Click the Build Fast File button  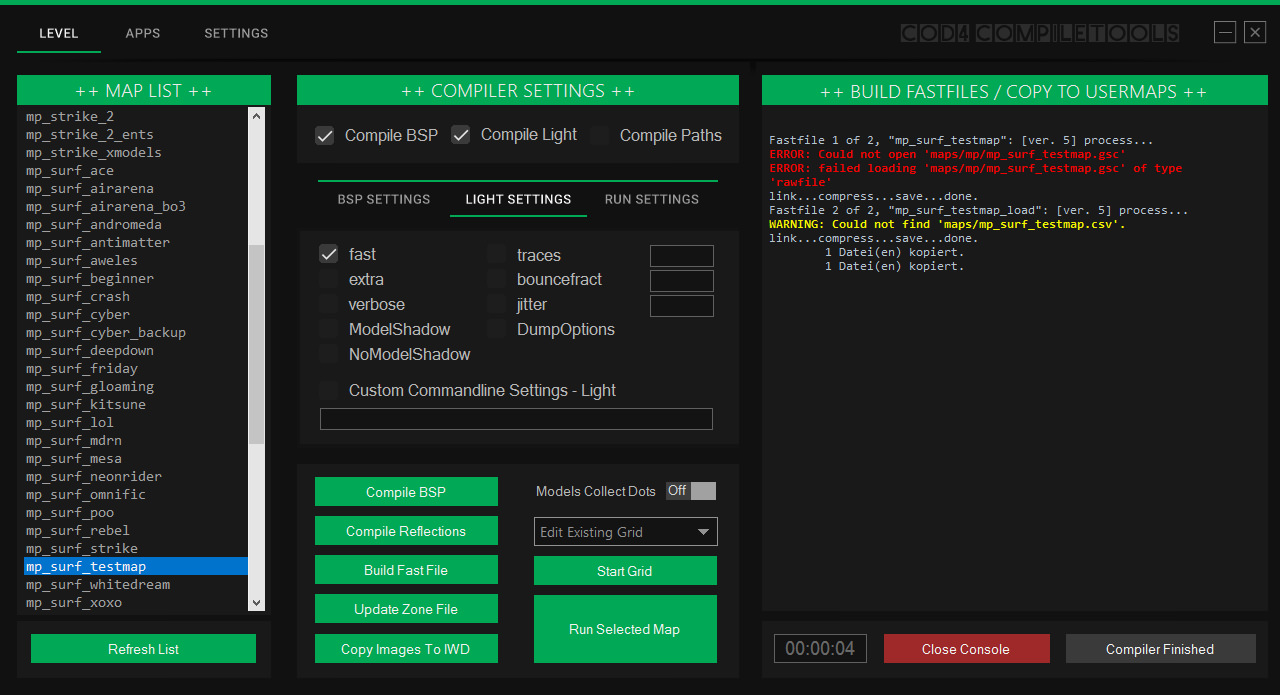pyautogui.click(x=406, y=570)
